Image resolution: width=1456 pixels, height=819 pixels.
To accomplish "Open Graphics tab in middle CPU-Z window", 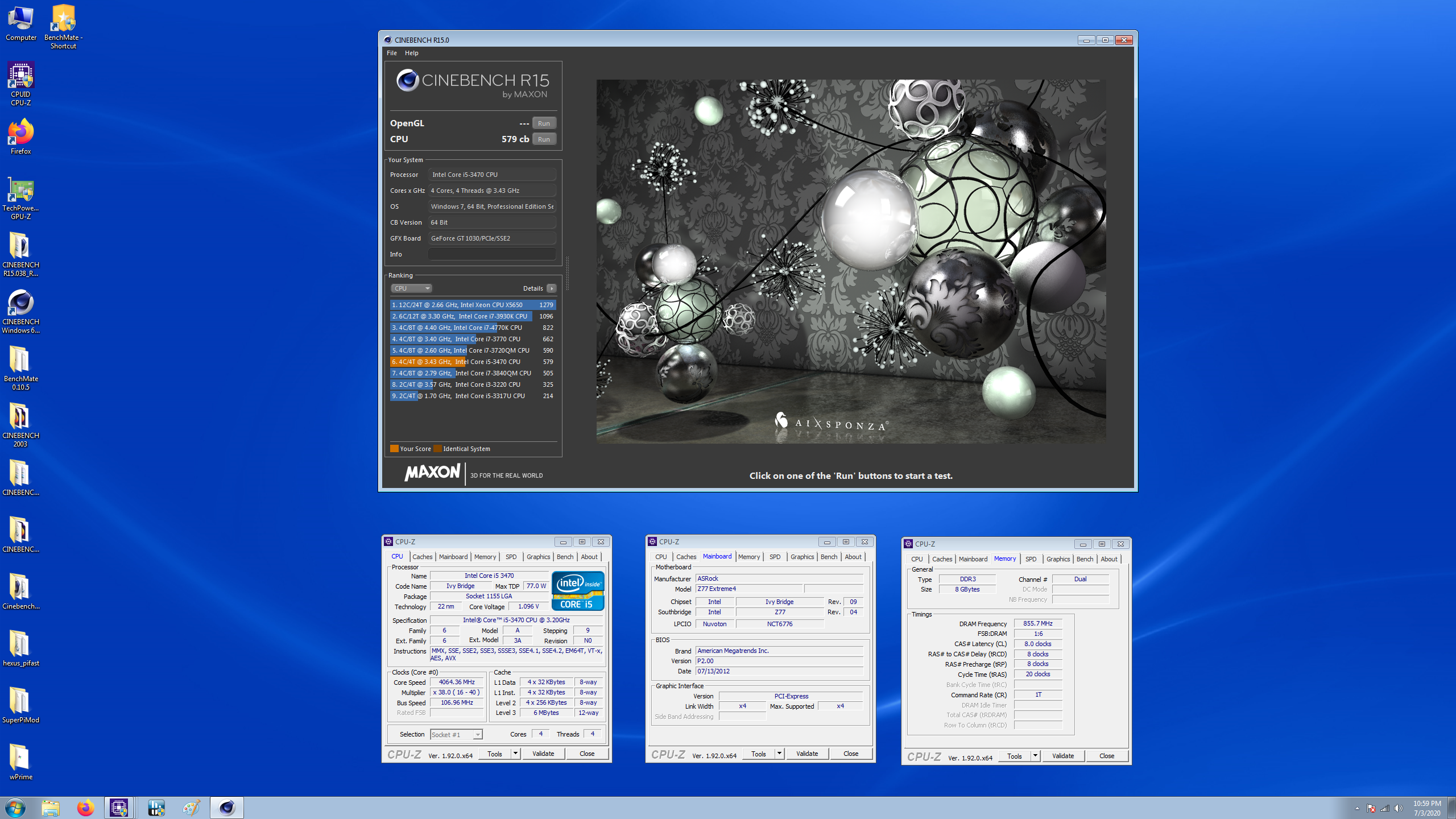I will click(x=802, y=557).
